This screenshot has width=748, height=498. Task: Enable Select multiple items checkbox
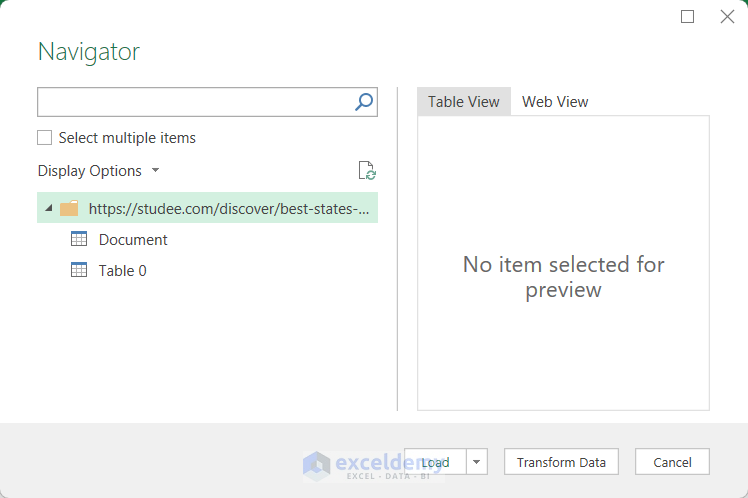[x=45, y=138]
